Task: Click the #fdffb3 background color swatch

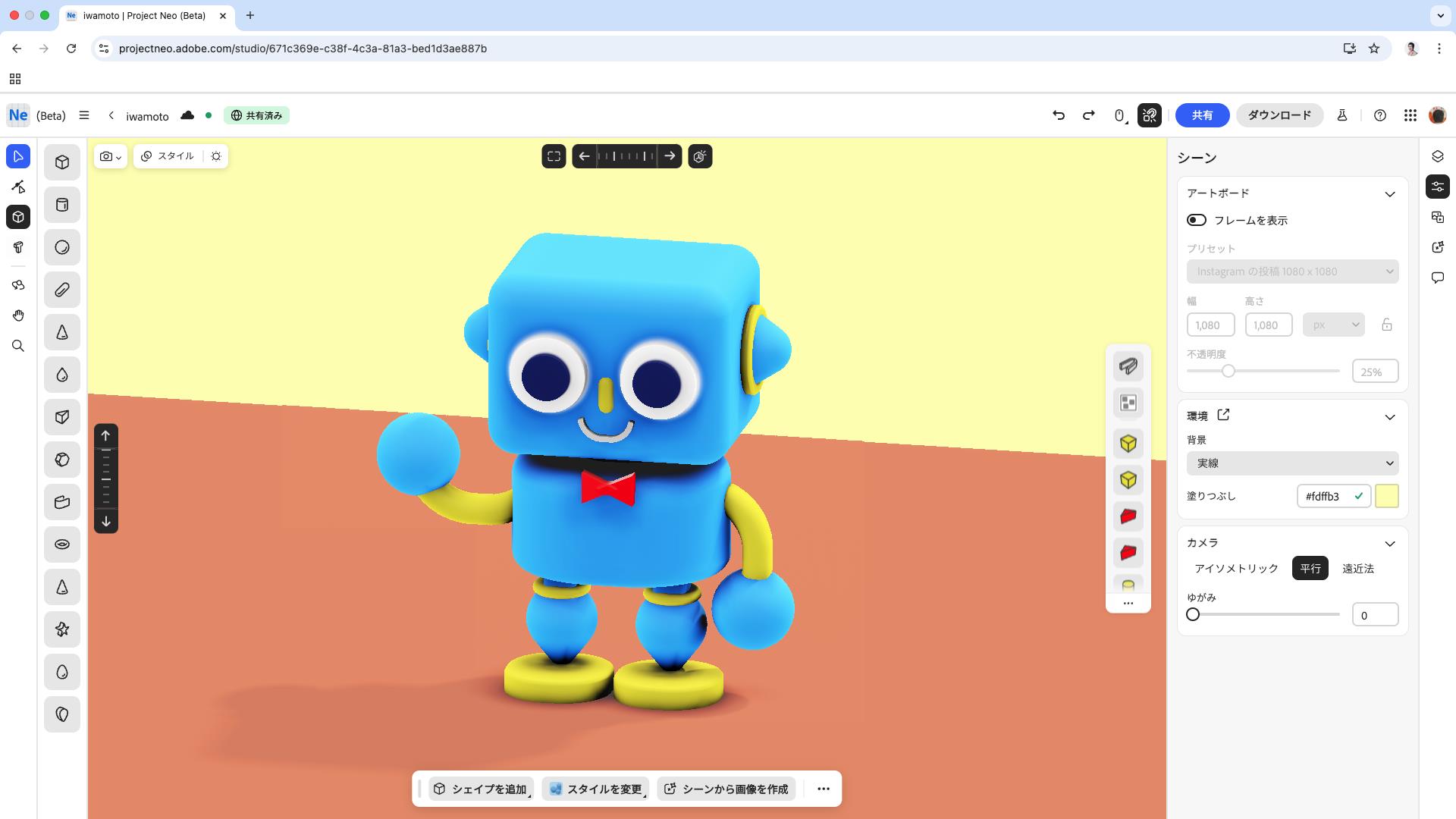Action: click(x=1386, y=497)
